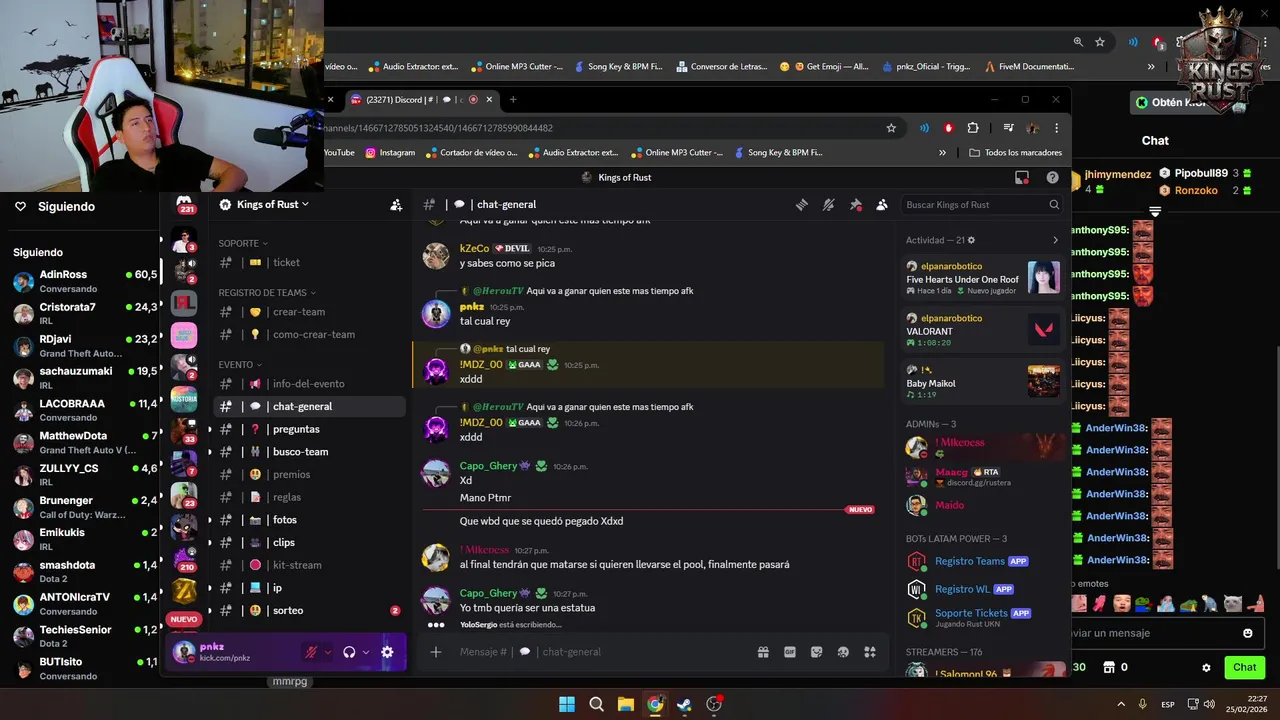Open Kick chat settings gear icon
Screen dimensions: 1280x720
[1206, 668]
